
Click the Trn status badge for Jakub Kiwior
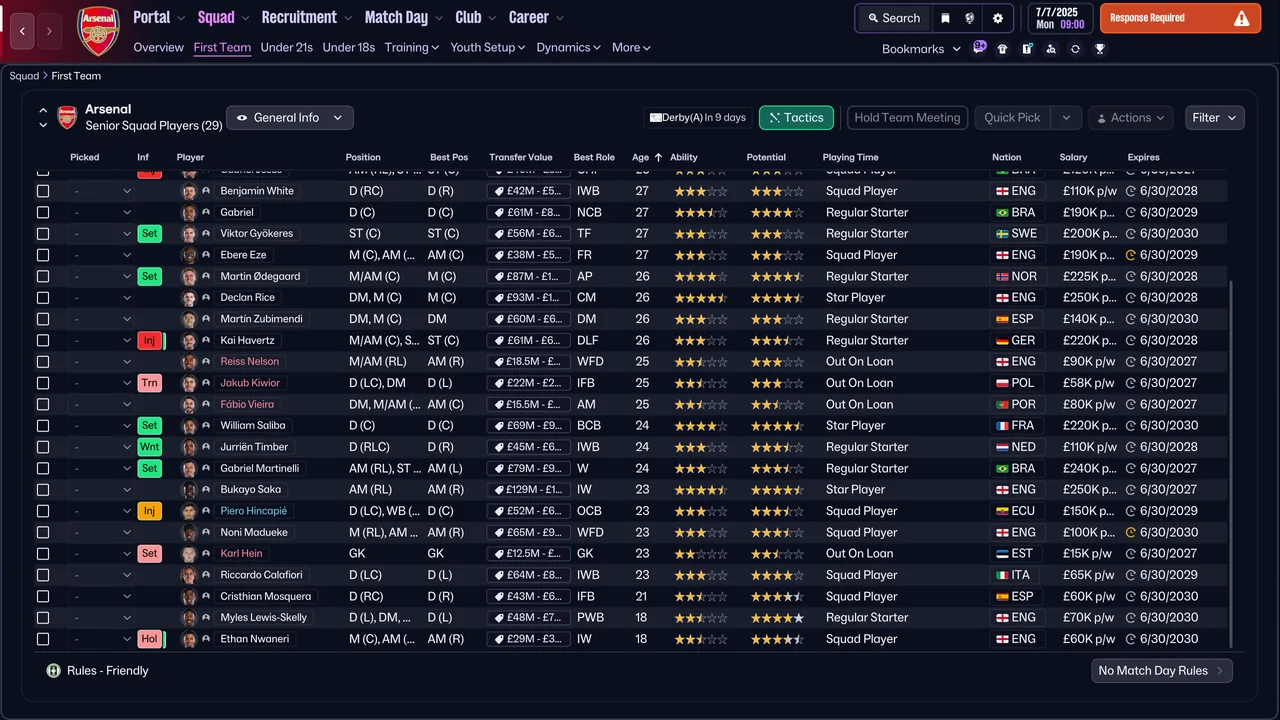click(x=149, y=383)
